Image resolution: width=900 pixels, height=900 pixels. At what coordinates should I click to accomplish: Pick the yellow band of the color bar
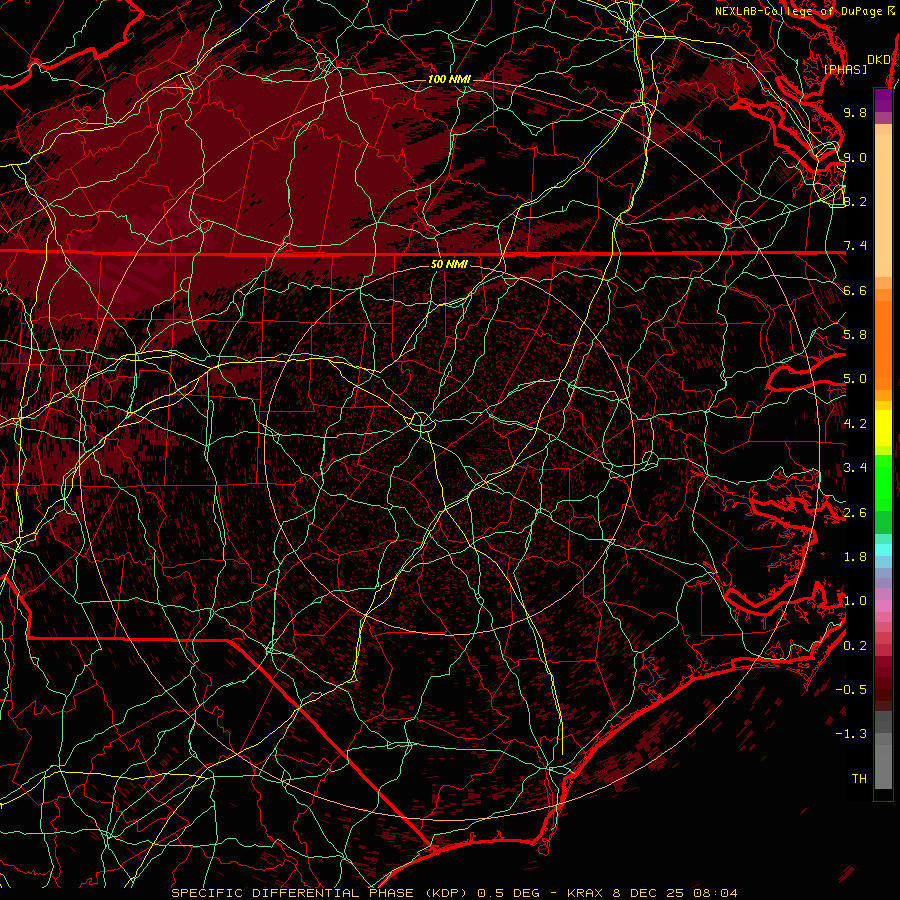[x=883, y=428]
